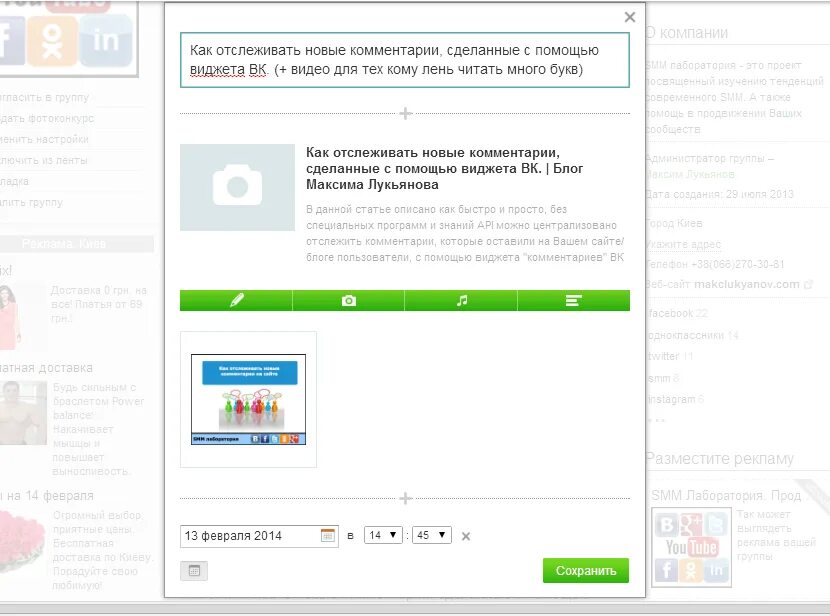830x616 pixels.
Task: Click the instagram tag in the background sidebar
Action: click(x=672, y=399)
